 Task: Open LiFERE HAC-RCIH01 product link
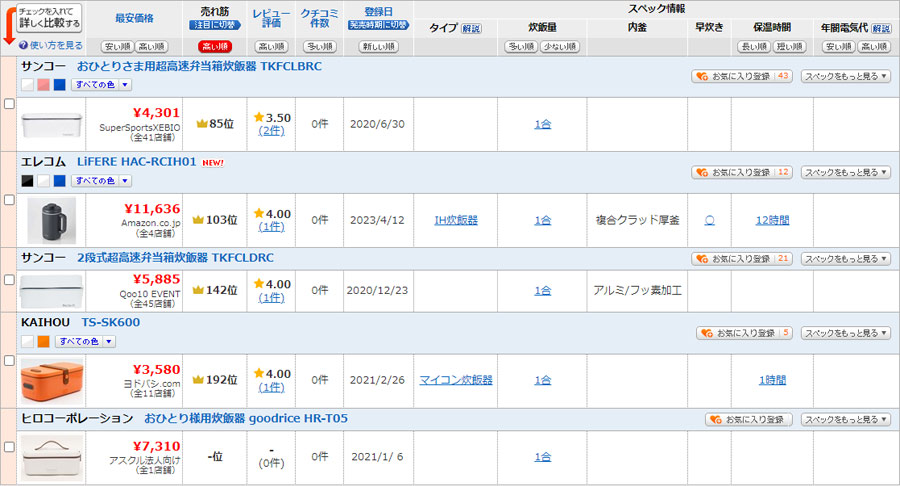(x=137, y=162)
